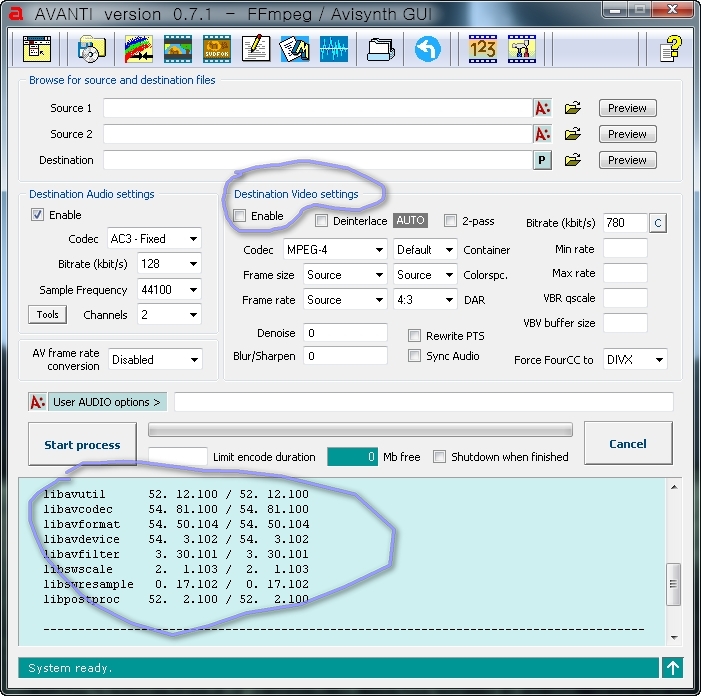The image size is (701, 696).
Task: Click log scrollbar up arrow
Action: 674,487
